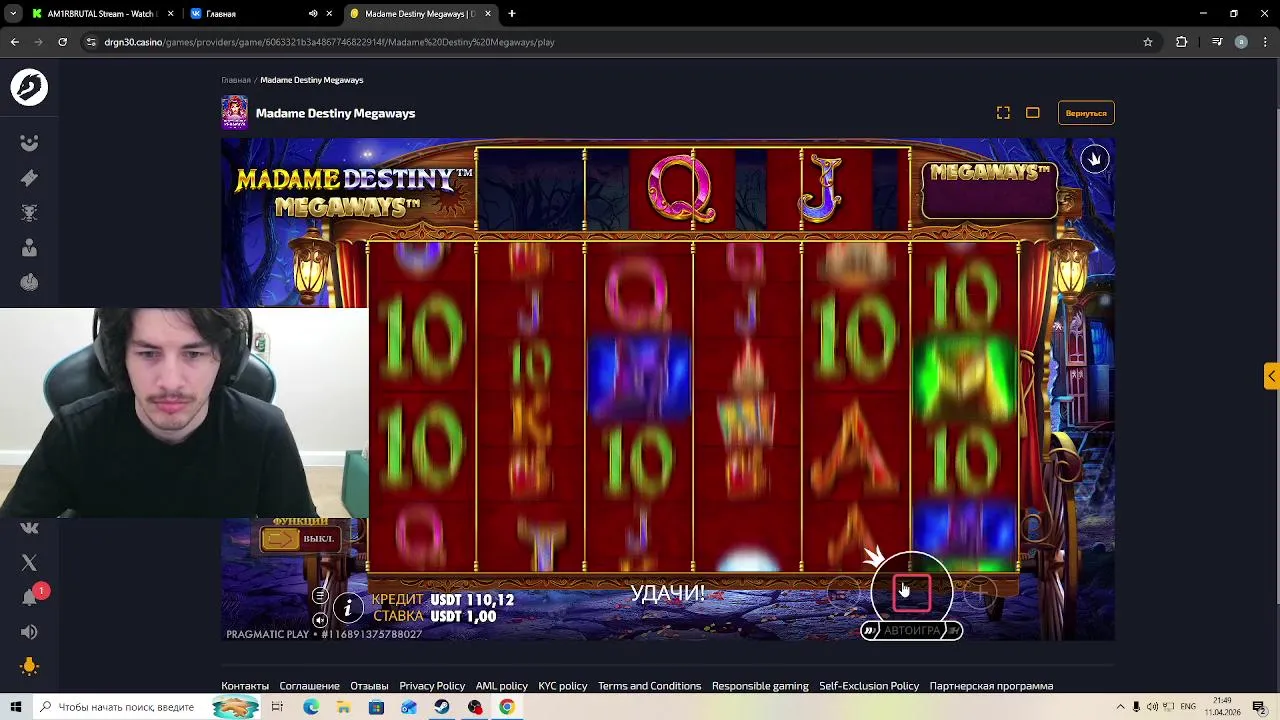Bookmark this page with star icon

point(1148,42)
